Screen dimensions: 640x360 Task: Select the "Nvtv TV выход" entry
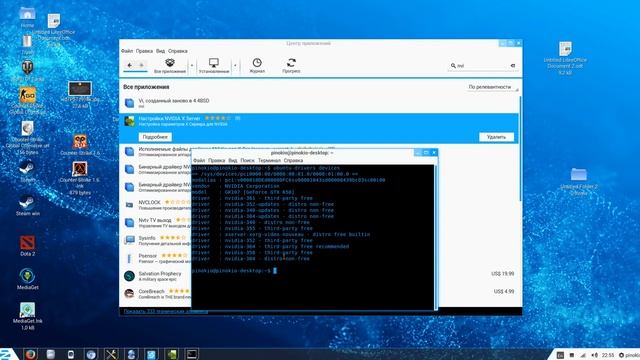point(156,222)
